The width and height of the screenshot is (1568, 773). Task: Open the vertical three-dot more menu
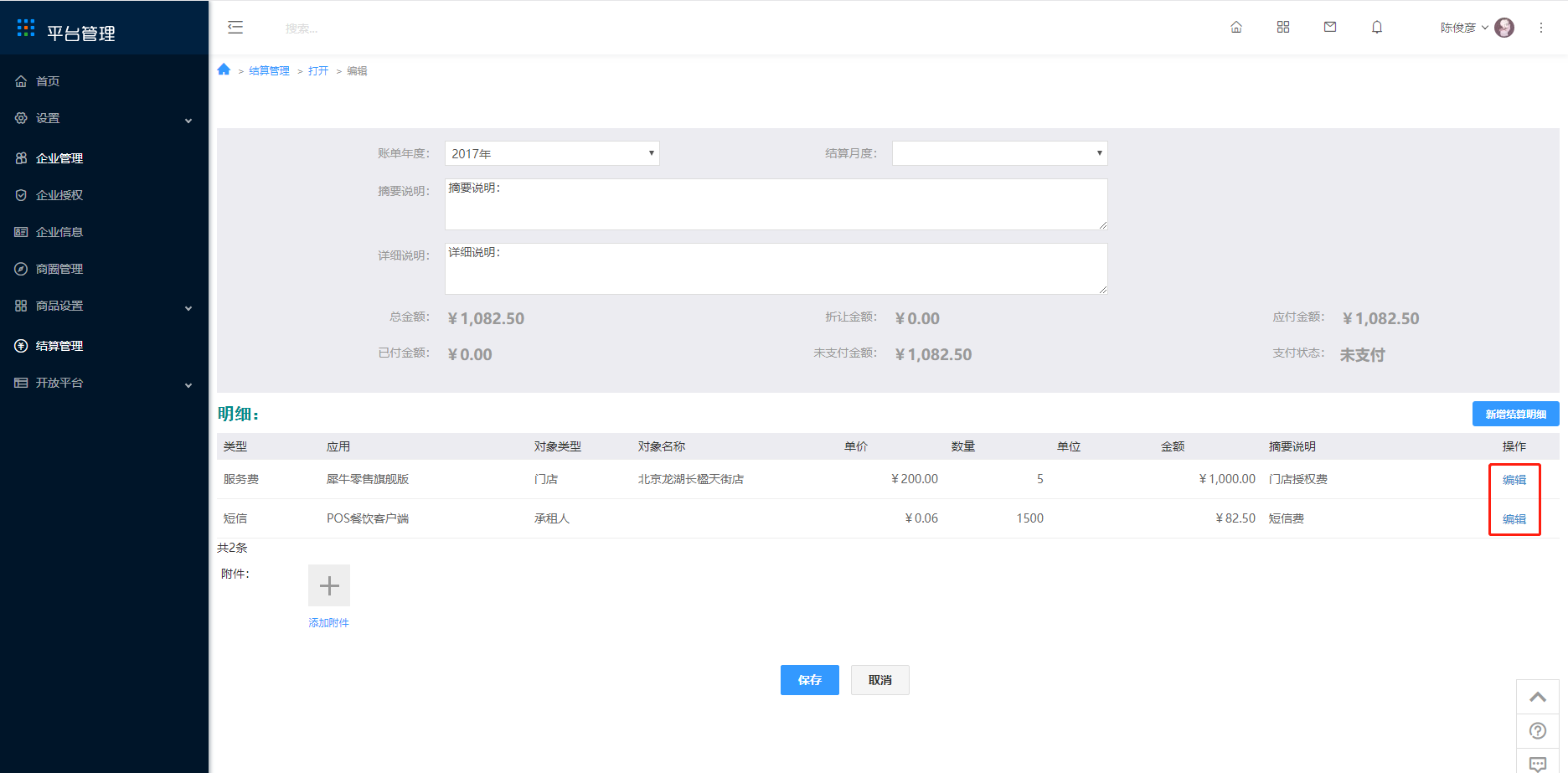click(1541, 28)
